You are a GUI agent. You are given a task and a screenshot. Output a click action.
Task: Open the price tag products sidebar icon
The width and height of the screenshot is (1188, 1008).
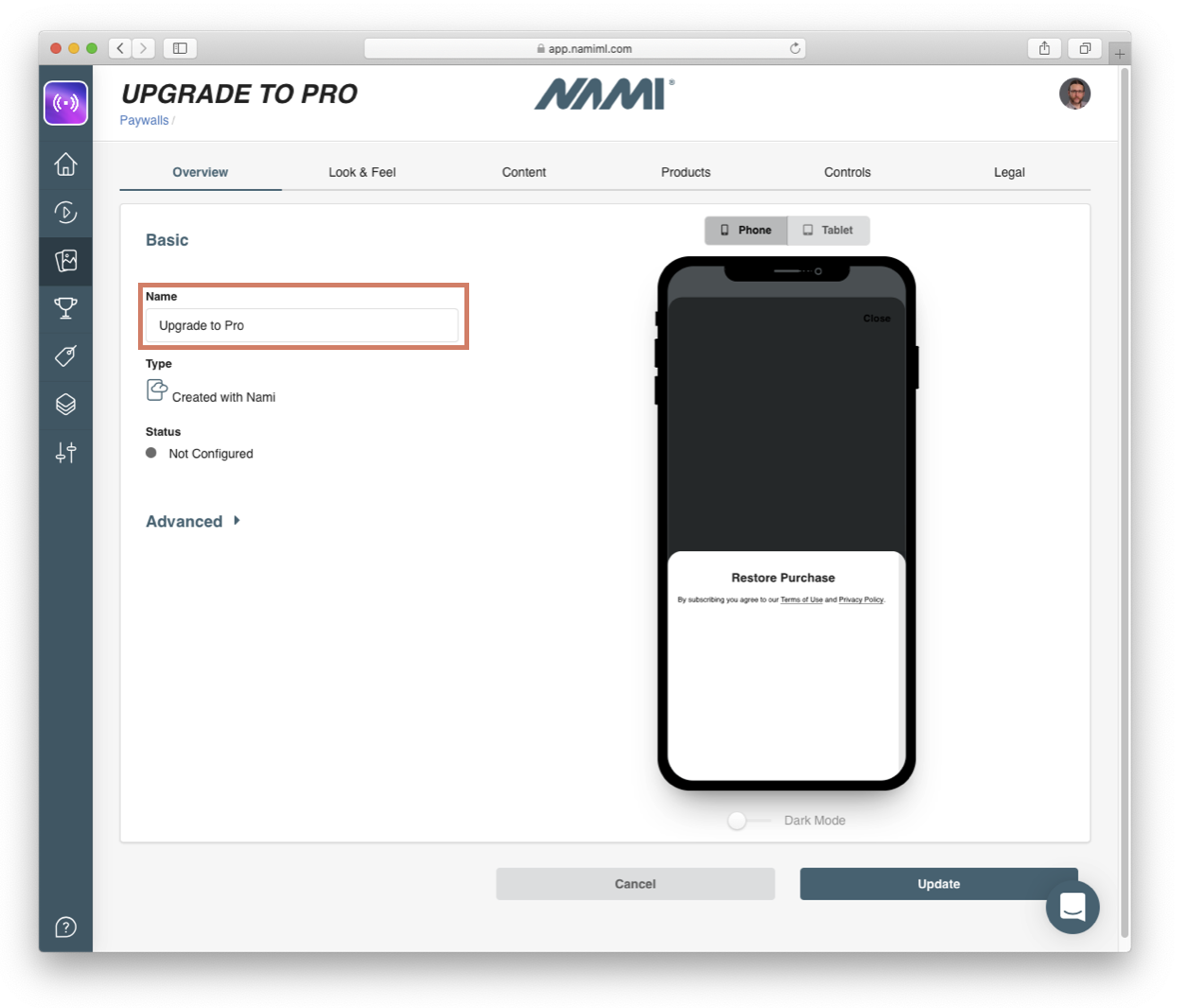pos(65,356)
